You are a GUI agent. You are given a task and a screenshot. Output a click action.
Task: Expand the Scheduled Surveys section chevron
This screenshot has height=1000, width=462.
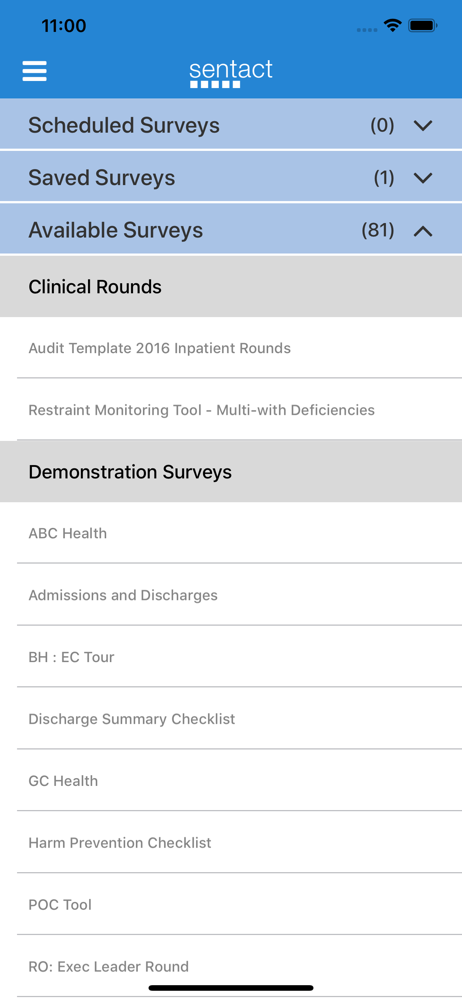[423, 126]
